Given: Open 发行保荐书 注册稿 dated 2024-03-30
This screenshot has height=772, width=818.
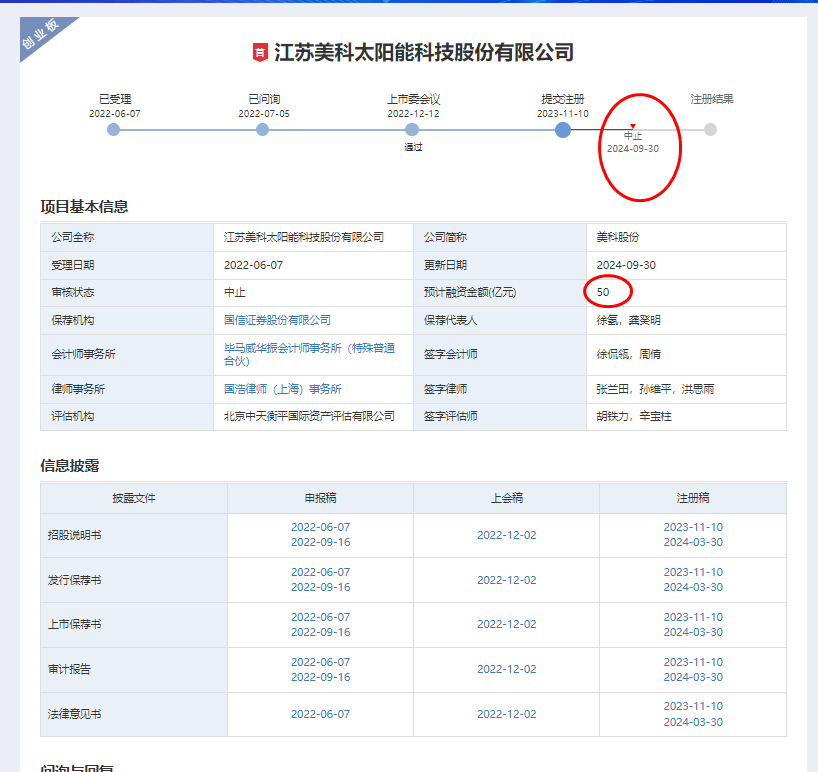Looking at the screenshot, I should click(693, 587).
